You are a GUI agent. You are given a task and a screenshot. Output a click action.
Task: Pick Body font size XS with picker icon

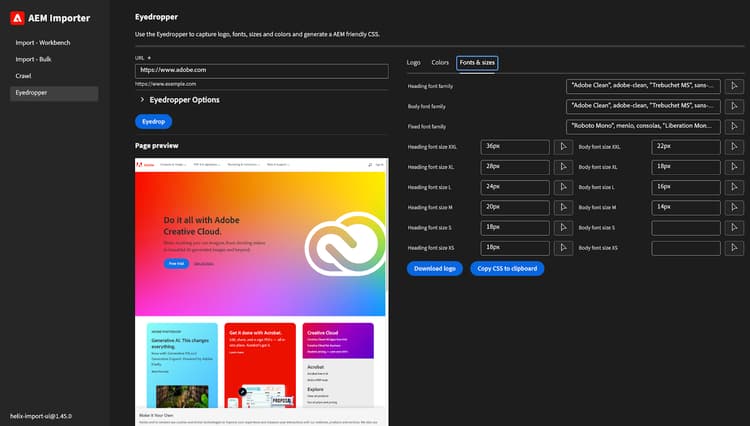click(734, 248)
